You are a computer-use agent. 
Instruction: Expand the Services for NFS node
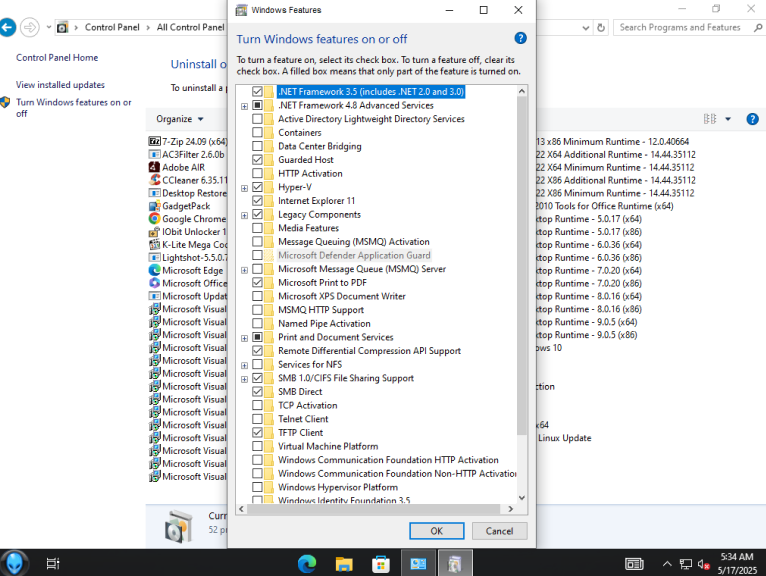pos(244,365)
